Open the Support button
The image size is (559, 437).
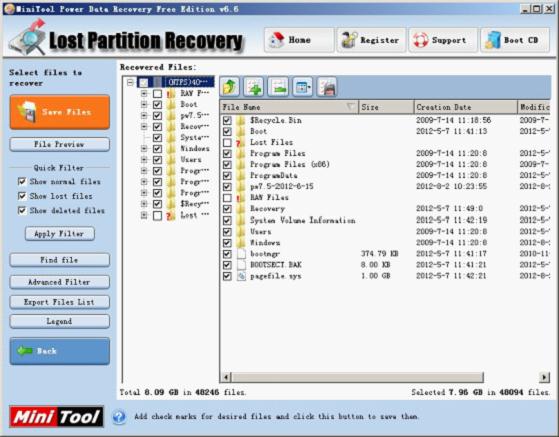pyautogui.click(x=443, y=40)
